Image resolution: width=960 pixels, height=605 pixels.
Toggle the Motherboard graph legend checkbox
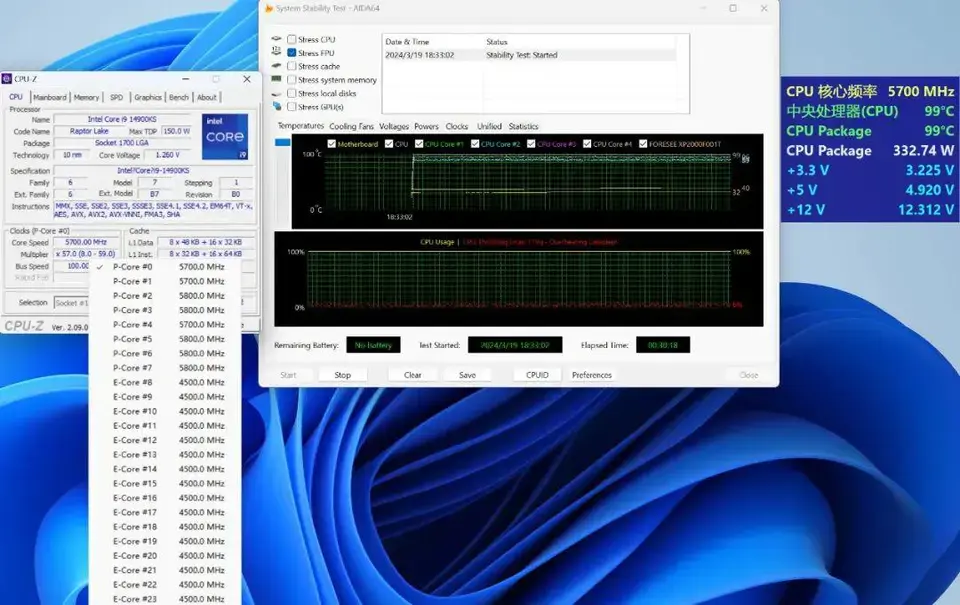332,144
